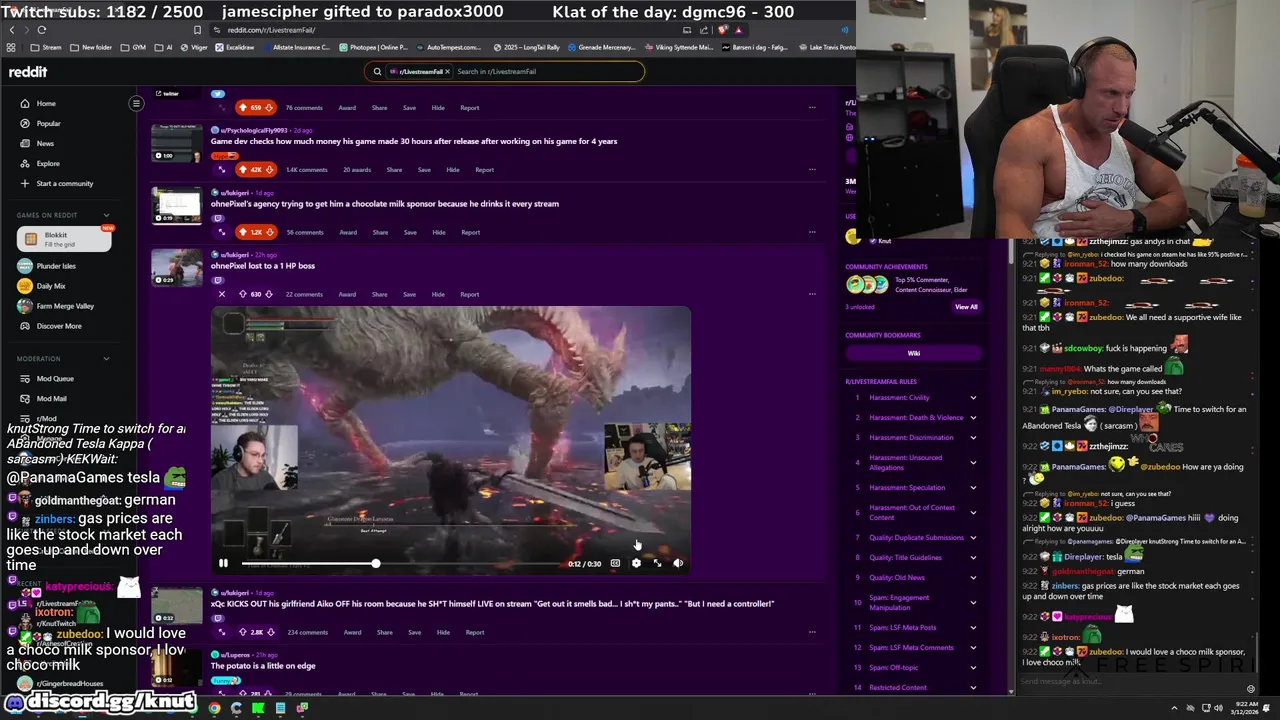Collapse the left sidebar with hamburger button
Viewport: 1280px width, 720px height.
click(x=136, y=103)
